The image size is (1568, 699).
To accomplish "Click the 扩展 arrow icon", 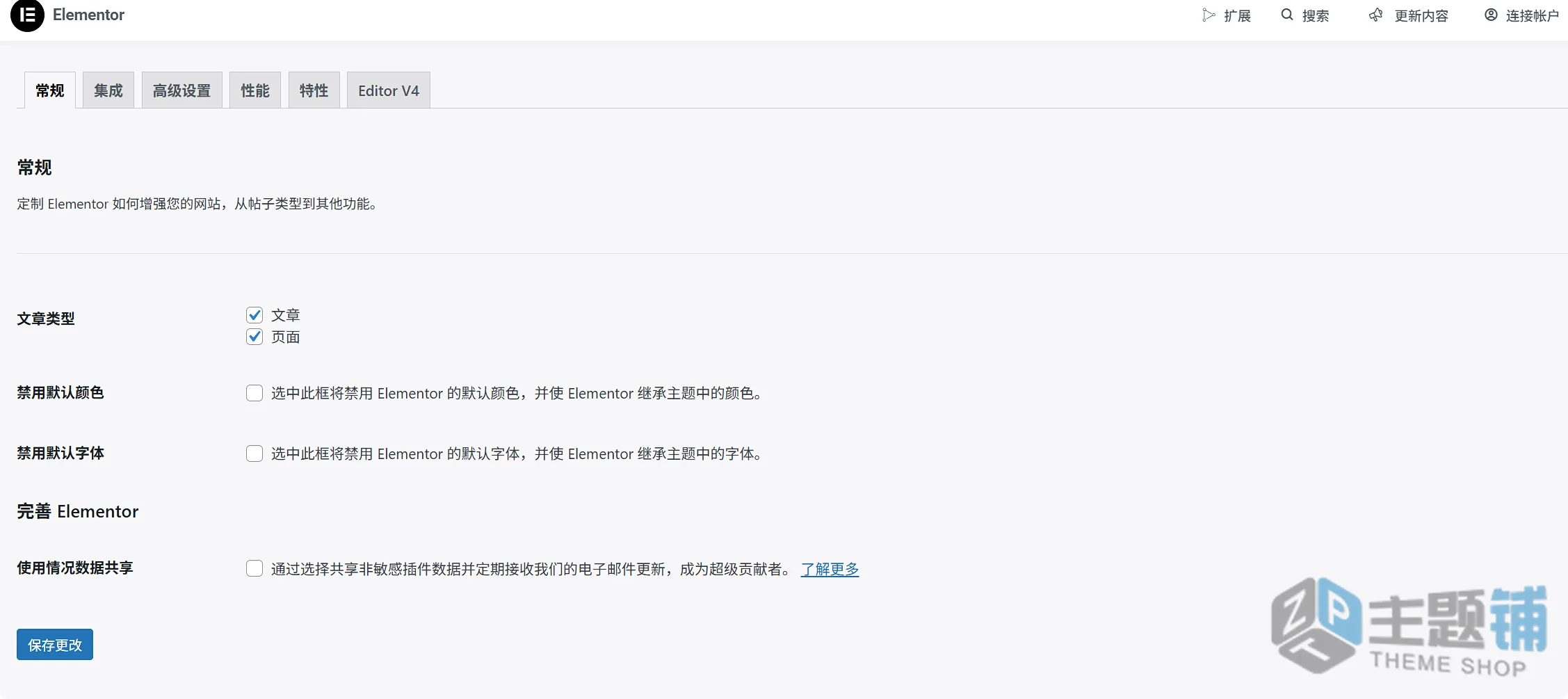I will (1209, 15).
